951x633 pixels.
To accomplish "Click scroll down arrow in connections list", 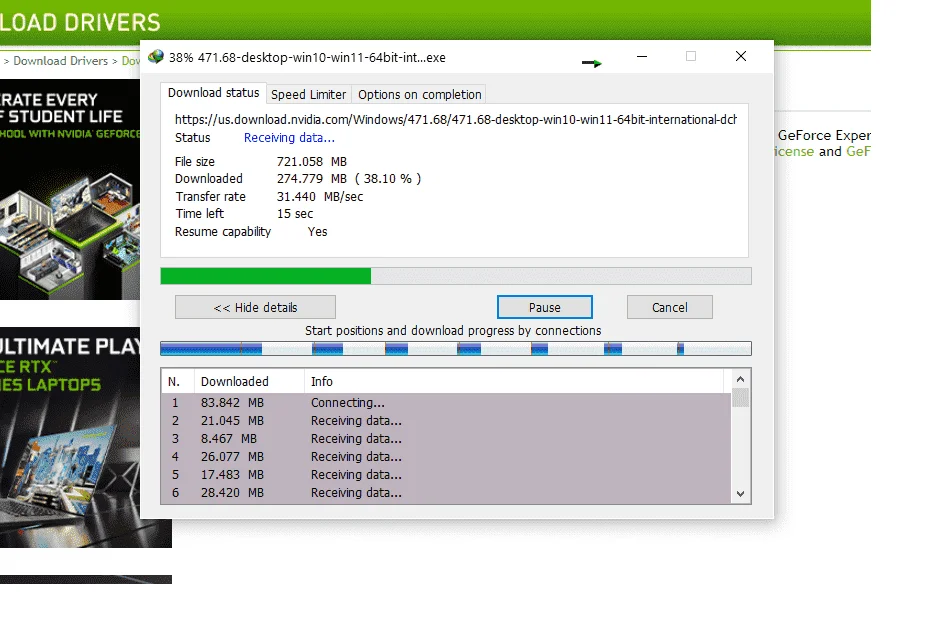I will coord(740,494).
